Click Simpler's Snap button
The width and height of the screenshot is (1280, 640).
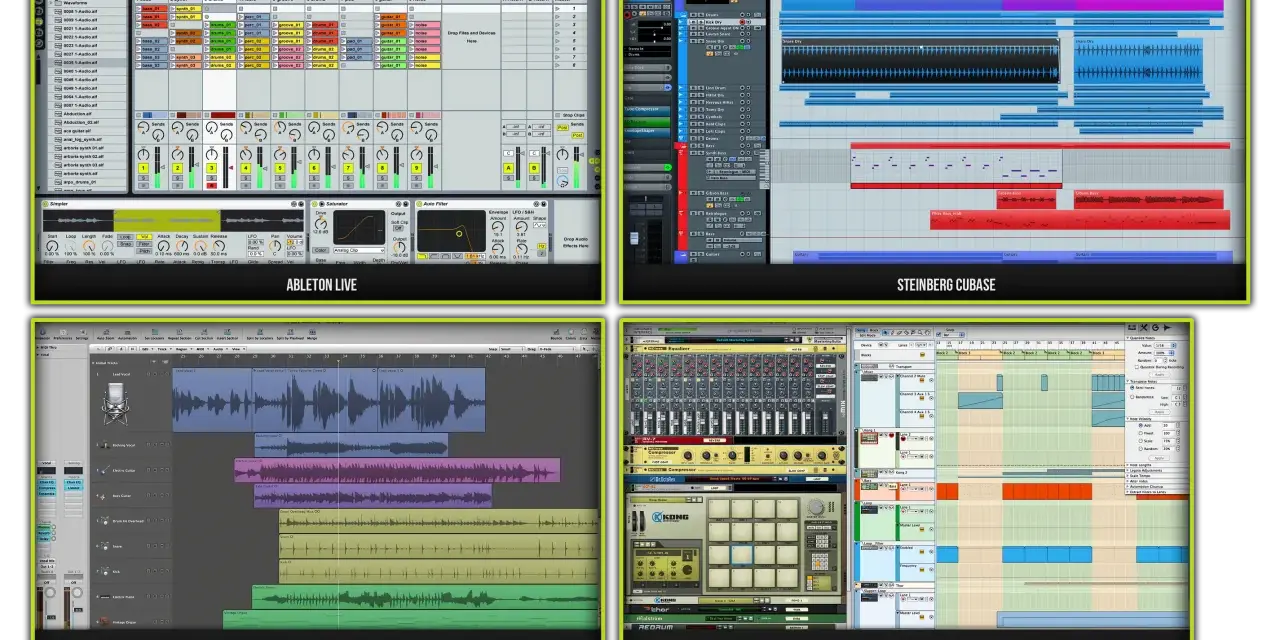[x=124, y=243]
